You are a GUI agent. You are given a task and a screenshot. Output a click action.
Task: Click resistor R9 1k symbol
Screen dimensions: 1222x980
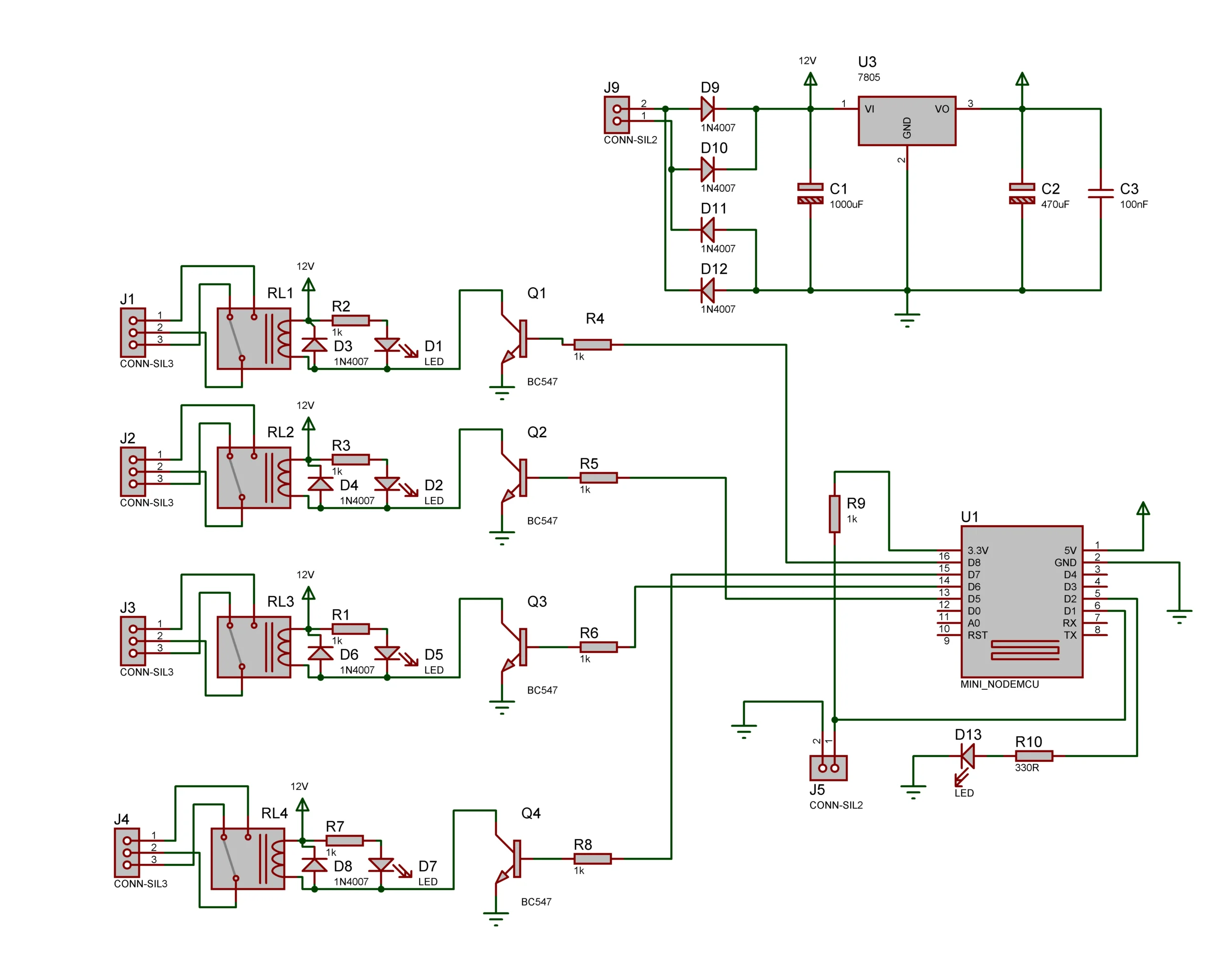tap(834, 515)
